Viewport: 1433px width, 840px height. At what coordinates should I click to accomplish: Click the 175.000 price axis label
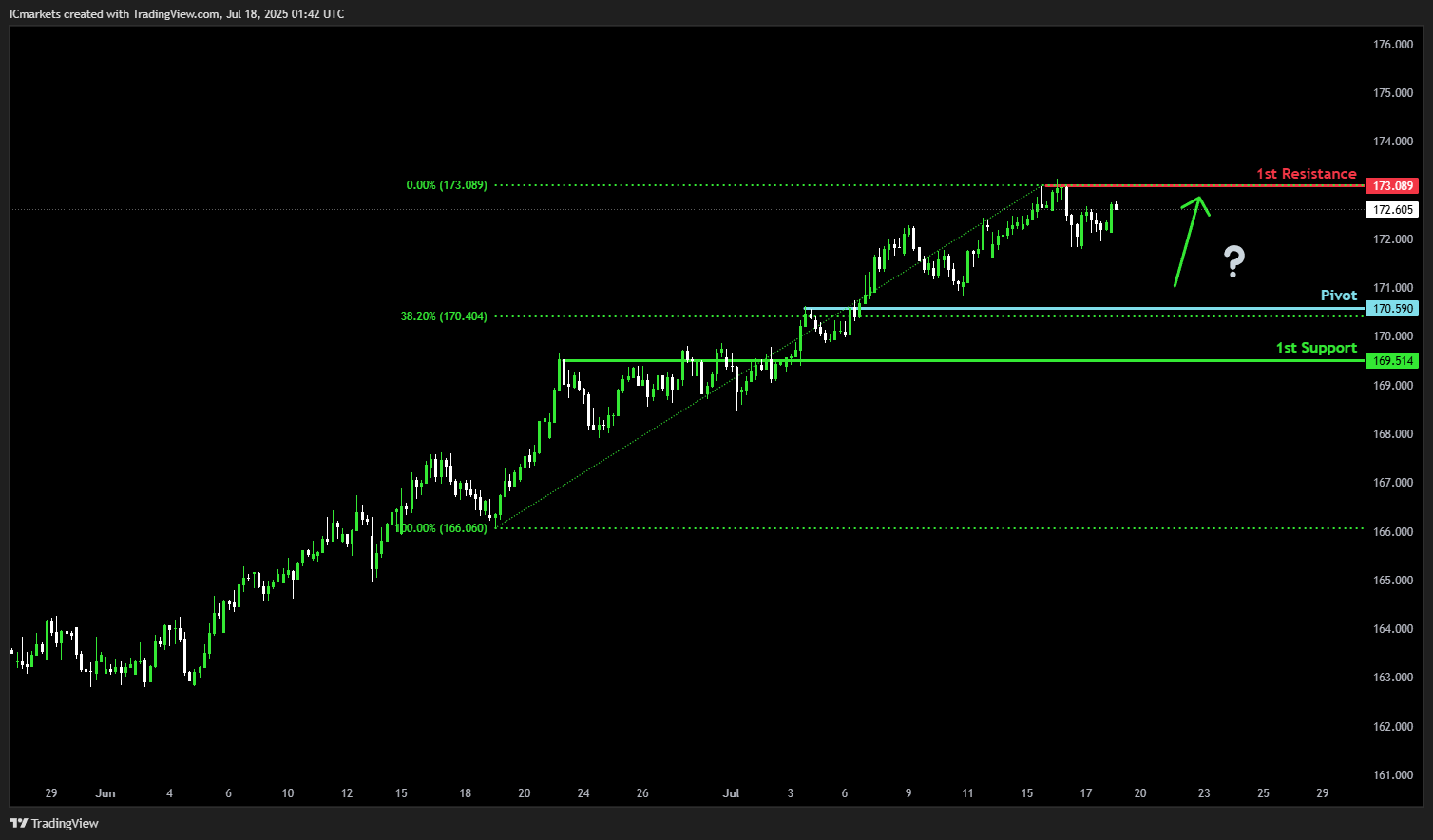[1393, 93]
